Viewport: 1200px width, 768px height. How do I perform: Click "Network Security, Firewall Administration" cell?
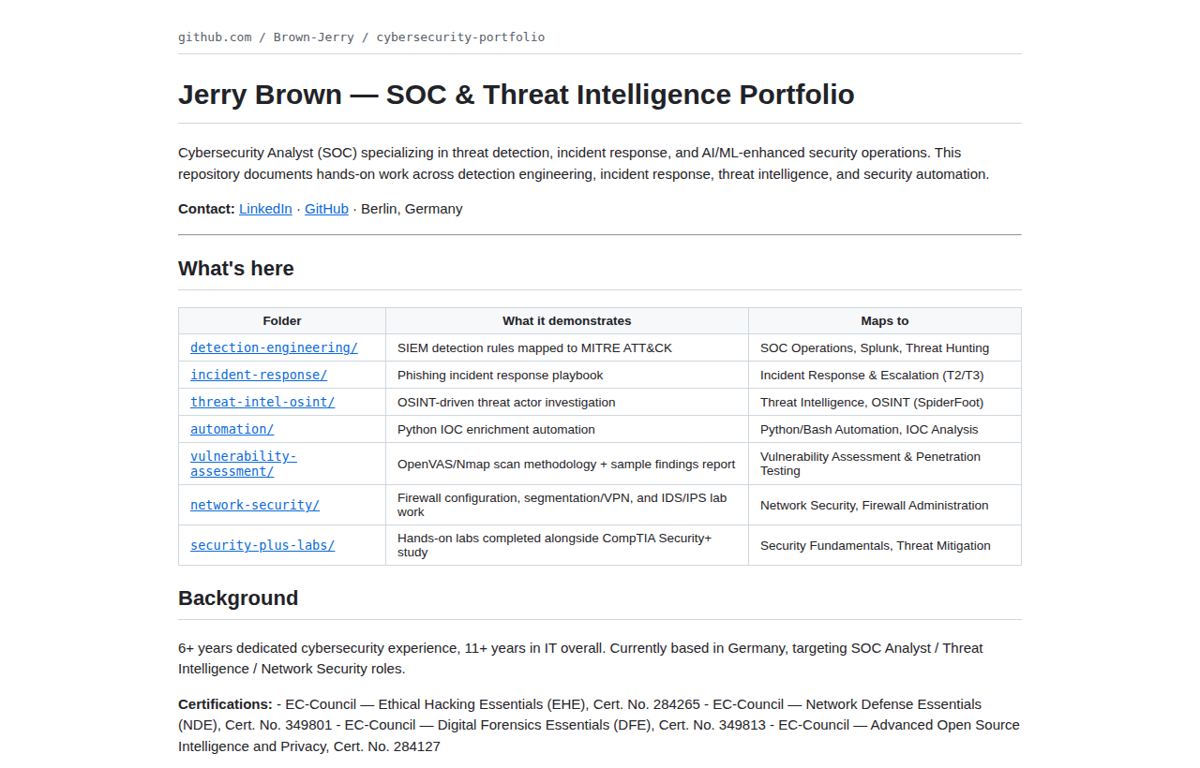pyautogui.click(x=885, y=505)
